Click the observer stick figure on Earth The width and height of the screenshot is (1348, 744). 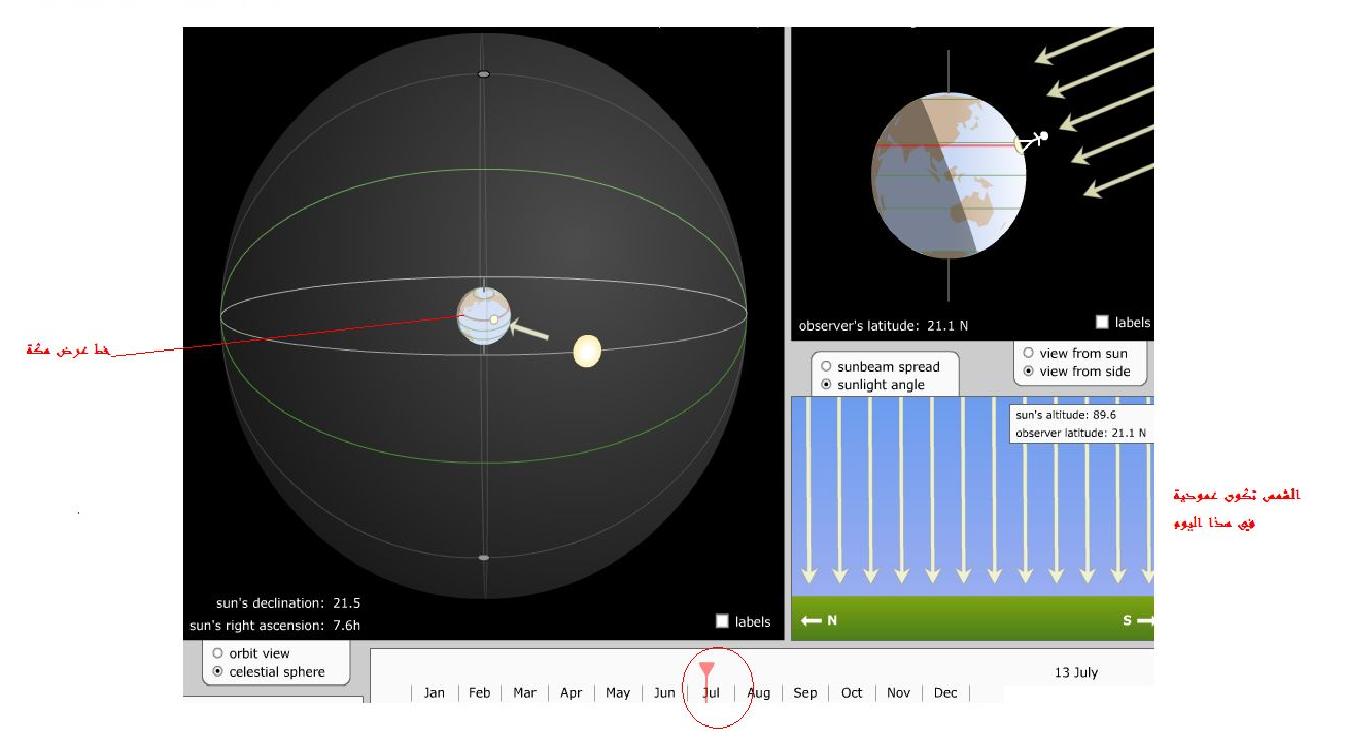click(1034, 139)
